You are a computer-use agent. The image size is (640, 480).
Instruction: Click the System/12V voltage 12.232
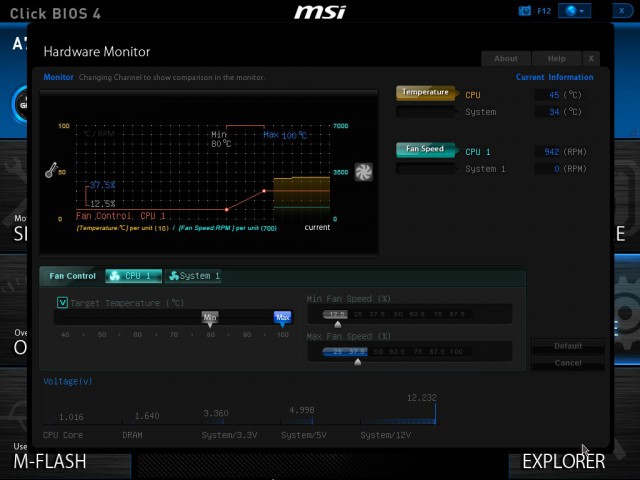point(422,397)
